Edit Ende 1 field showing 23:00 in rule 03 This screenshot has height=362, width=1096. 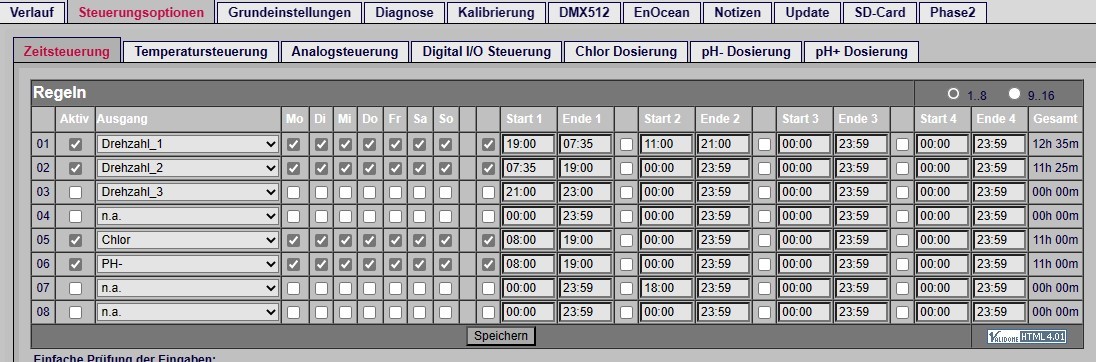click(x=586, y=191)
